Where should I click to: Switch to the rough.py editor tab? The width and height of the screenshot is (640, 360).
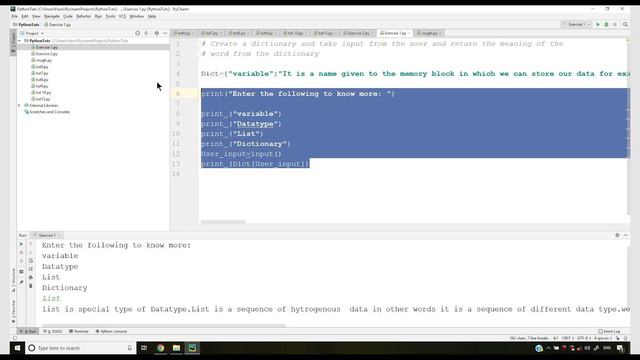coord(429,33)
